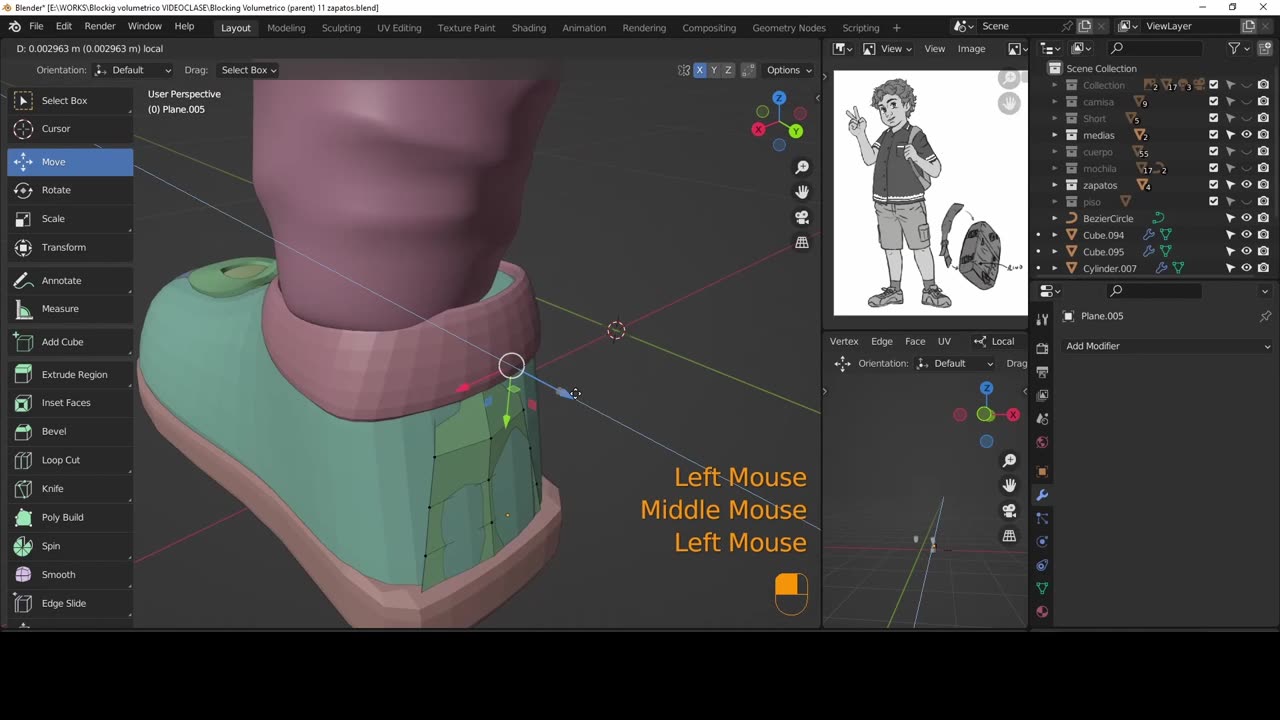Open the image editor Image menu
The image size is (1280, 720).
(971, 48)
